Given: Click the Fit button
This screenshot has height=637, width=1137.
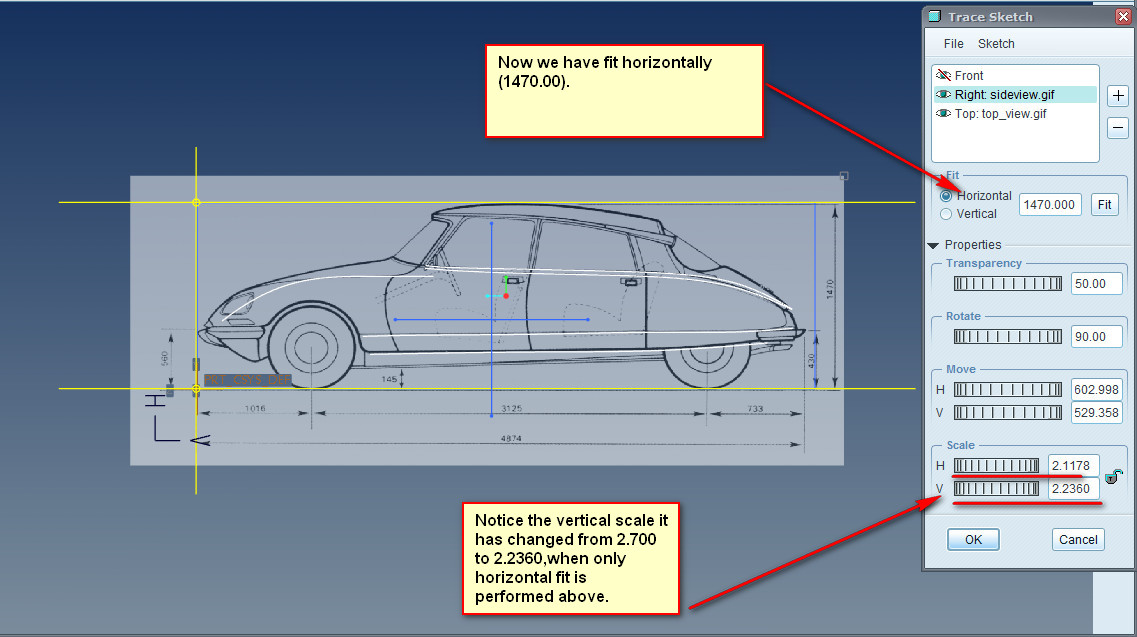Looking at the screenshot, I should (1104, 205).
